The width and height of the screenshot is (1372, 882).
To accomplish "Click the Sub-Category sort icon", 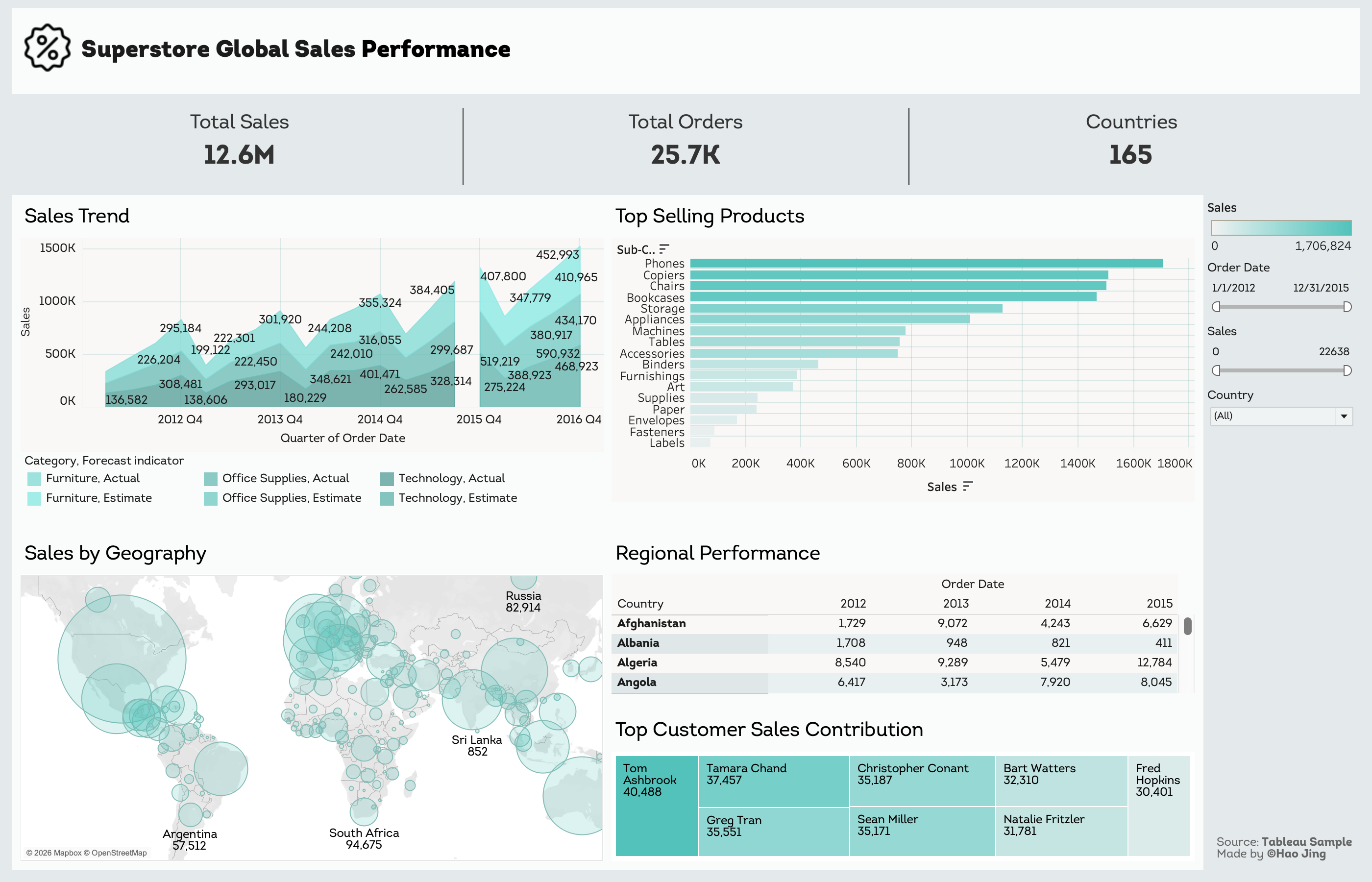I will [663, 249].
